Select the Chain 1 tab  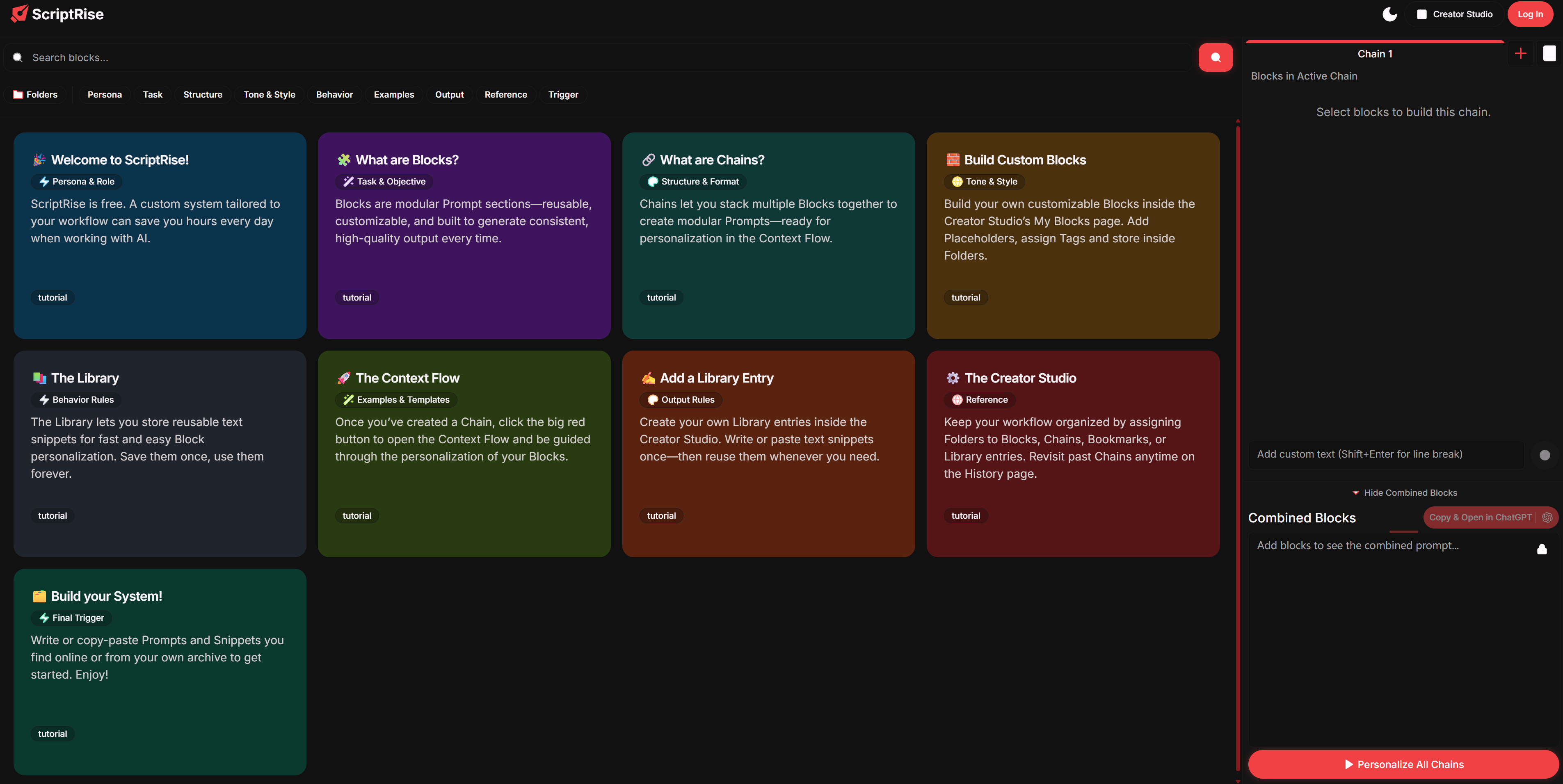[1374, 54]
